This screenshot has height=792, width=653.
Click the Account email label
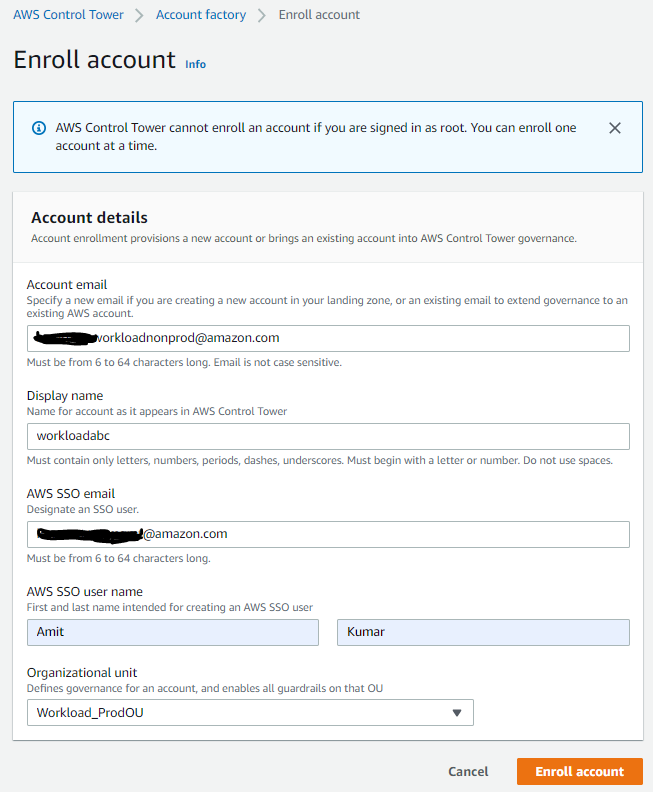tap(67, 285)
